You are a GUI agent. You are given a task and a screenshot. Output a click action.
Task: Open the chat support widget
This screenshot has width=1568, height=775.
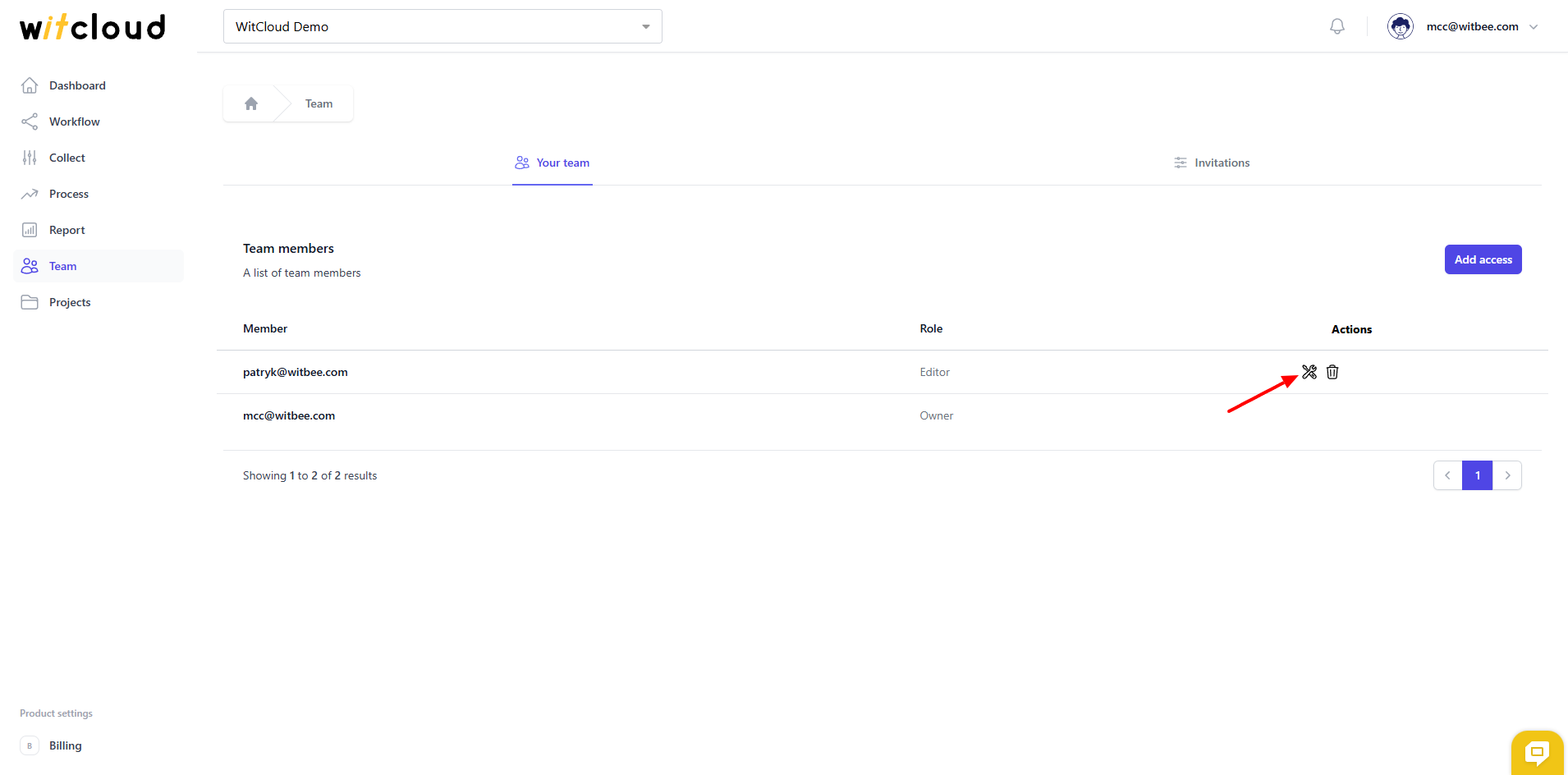point(1537,752)
